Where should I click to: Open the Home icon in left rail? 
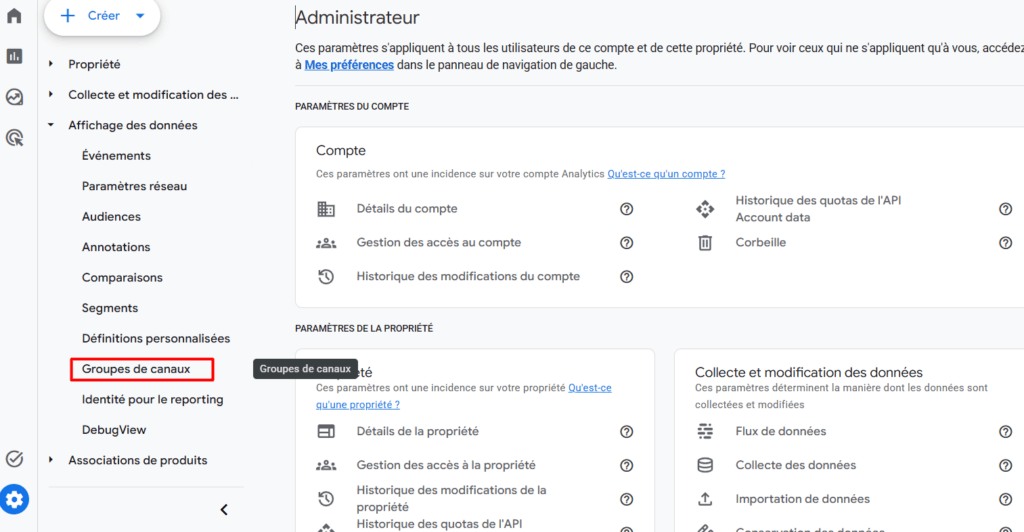tap(14, 16)
